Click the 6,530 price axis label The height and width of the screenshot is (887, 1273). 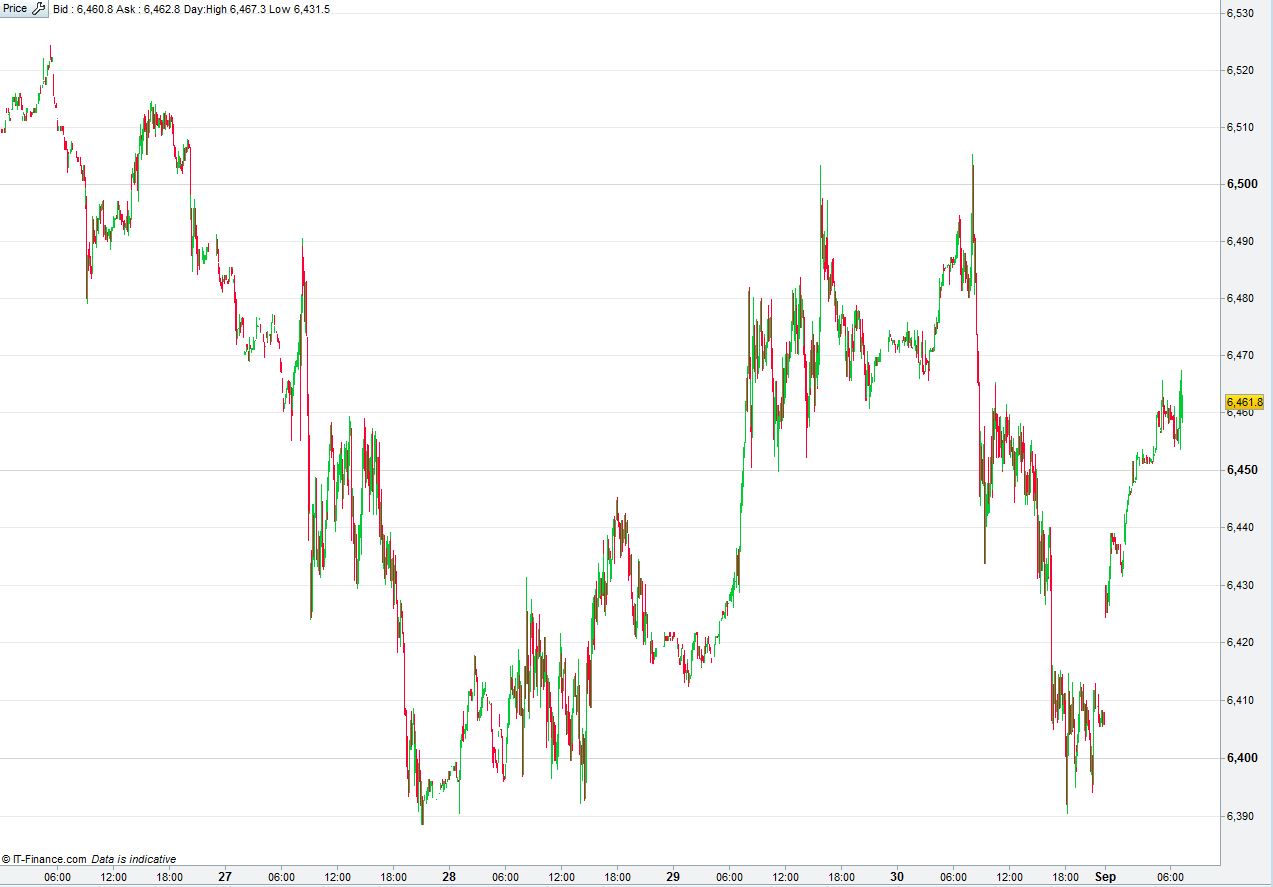(x=1239, y=13)
